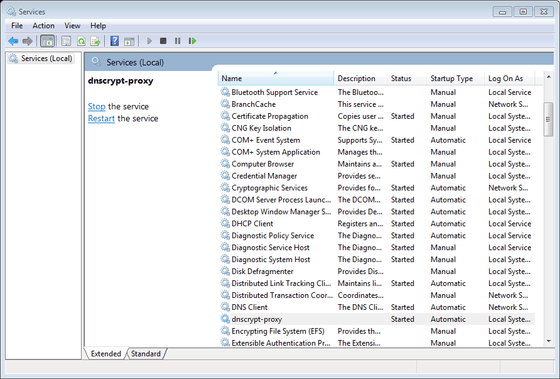Switch to the Standard tab

coord(146,354)
